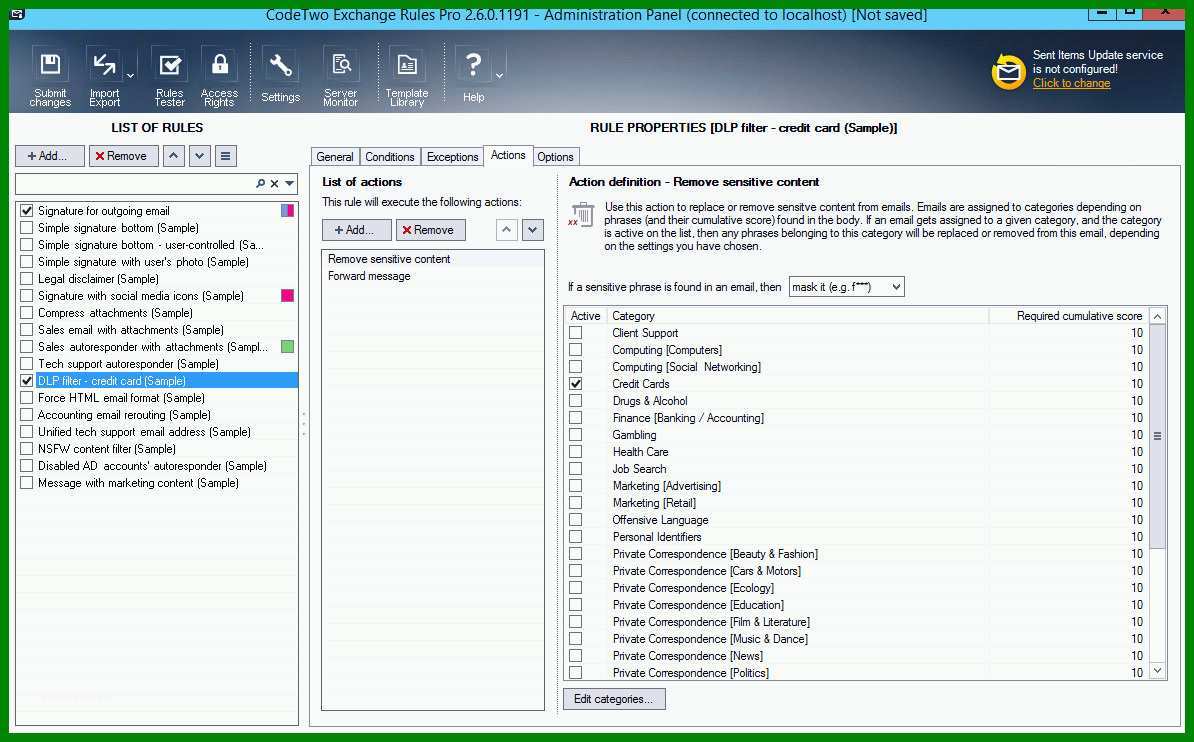Expand Import Export dropdown arrow
Screen dimensions: 1194x742
[130, 75]
